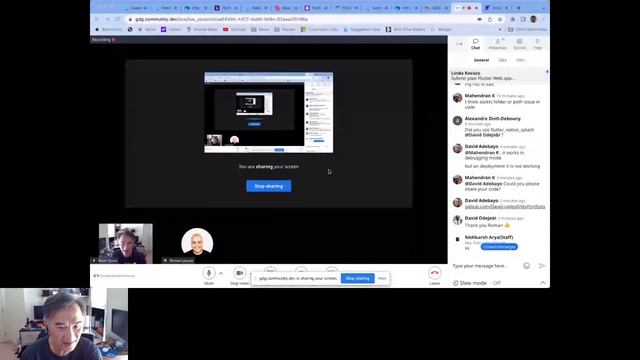Expand the Slow mode settings chevron
640x360 pixels.
pos(543,282)
